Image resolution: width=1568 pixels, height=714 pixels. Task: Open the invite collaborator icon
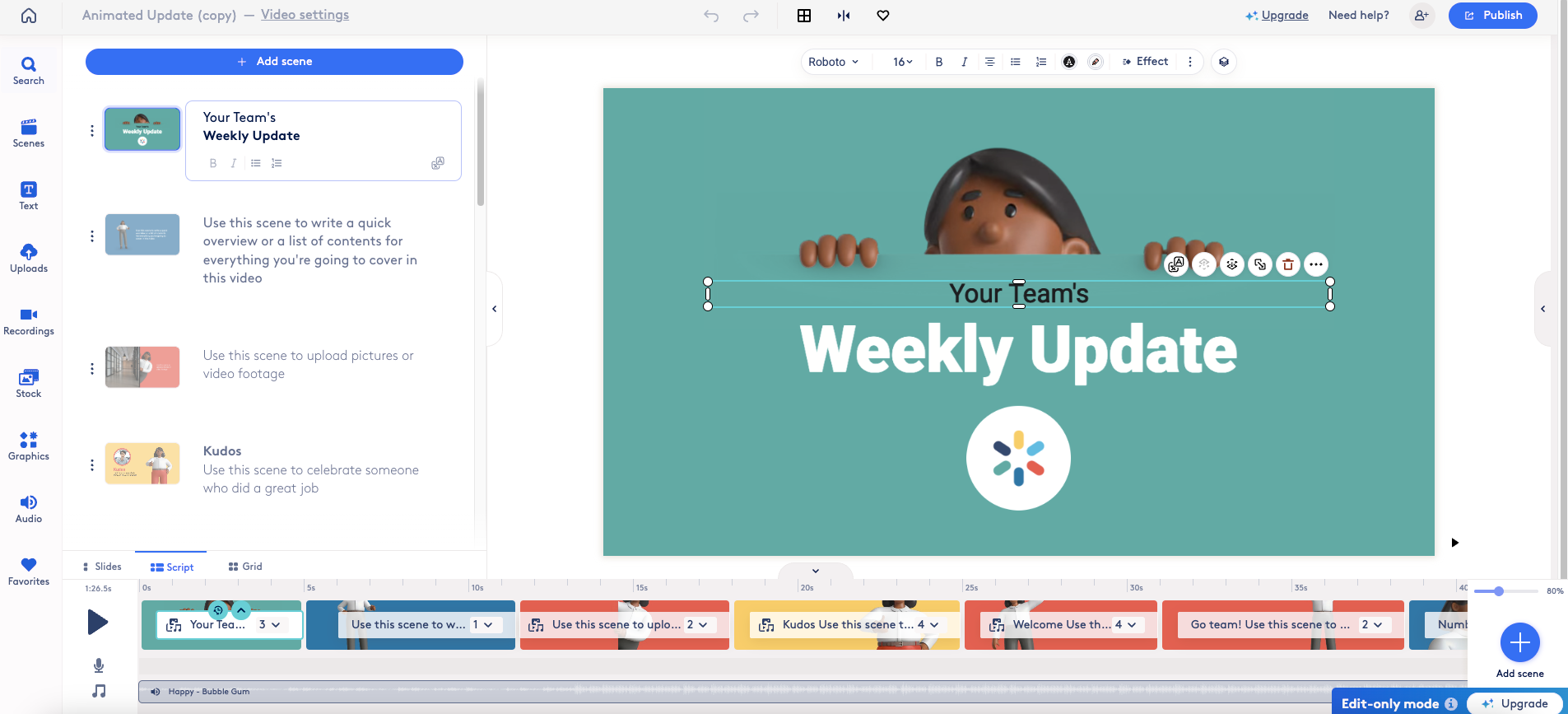(x=1421, y=16)
